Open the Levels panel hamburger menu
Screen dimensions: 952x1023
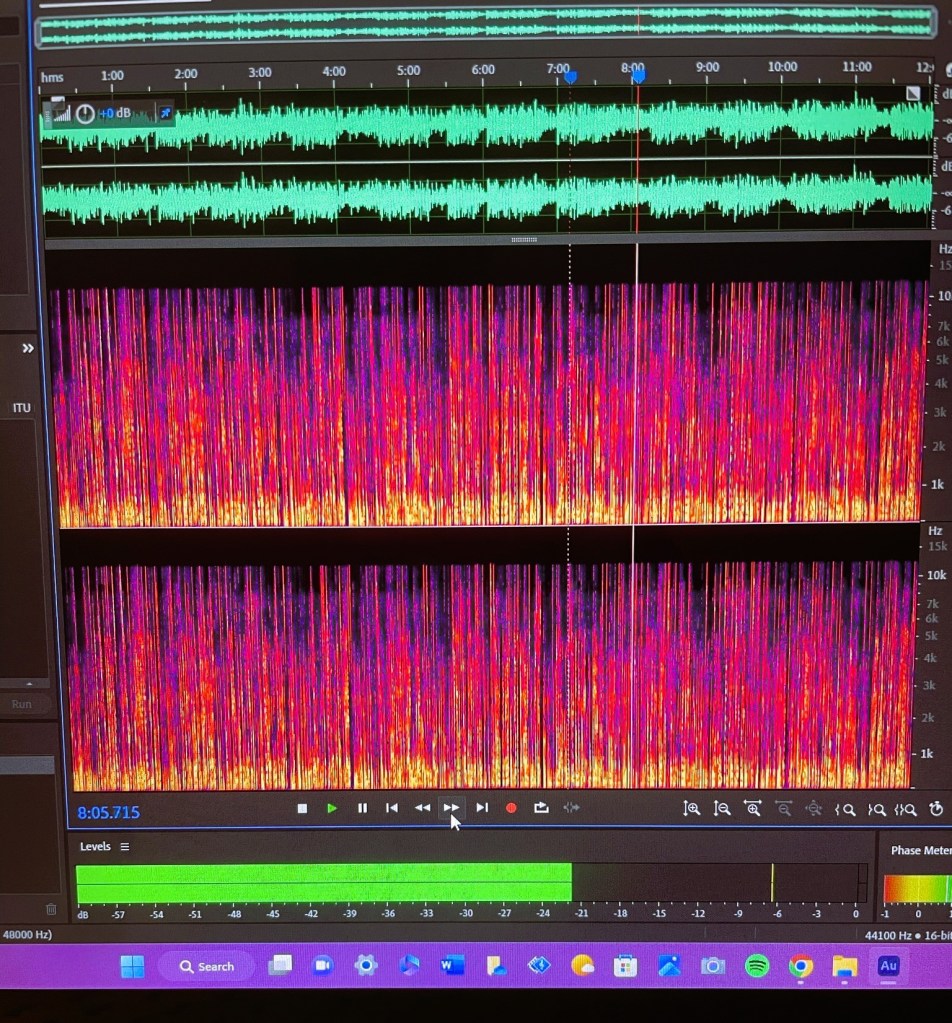tap(125, 846)
